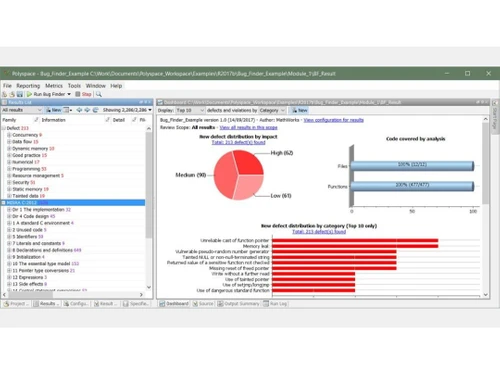Open the Metrics menu
The width and height of the screenshot is (500, 375).
tap(54, 86)
